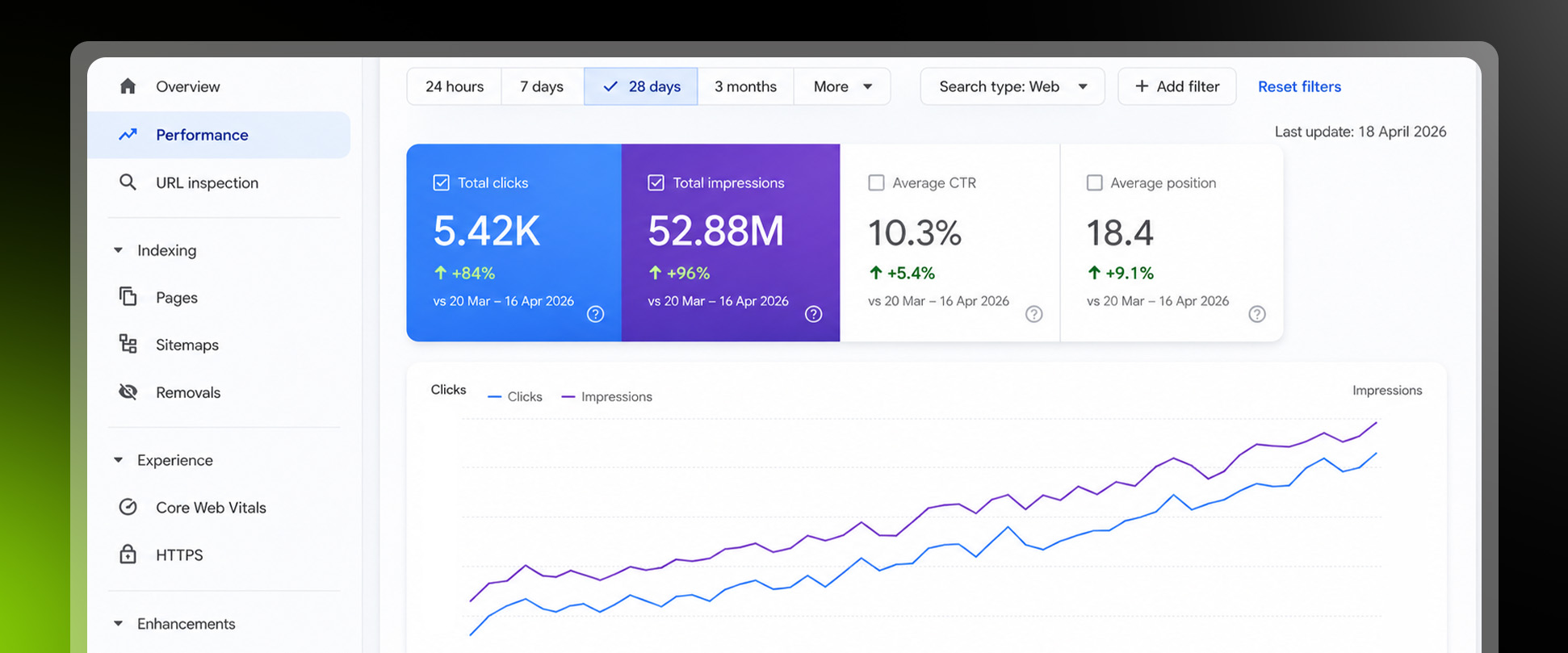Select the 24 hours date range
This screenshot has width=1568, height=653.
[455, 86]
